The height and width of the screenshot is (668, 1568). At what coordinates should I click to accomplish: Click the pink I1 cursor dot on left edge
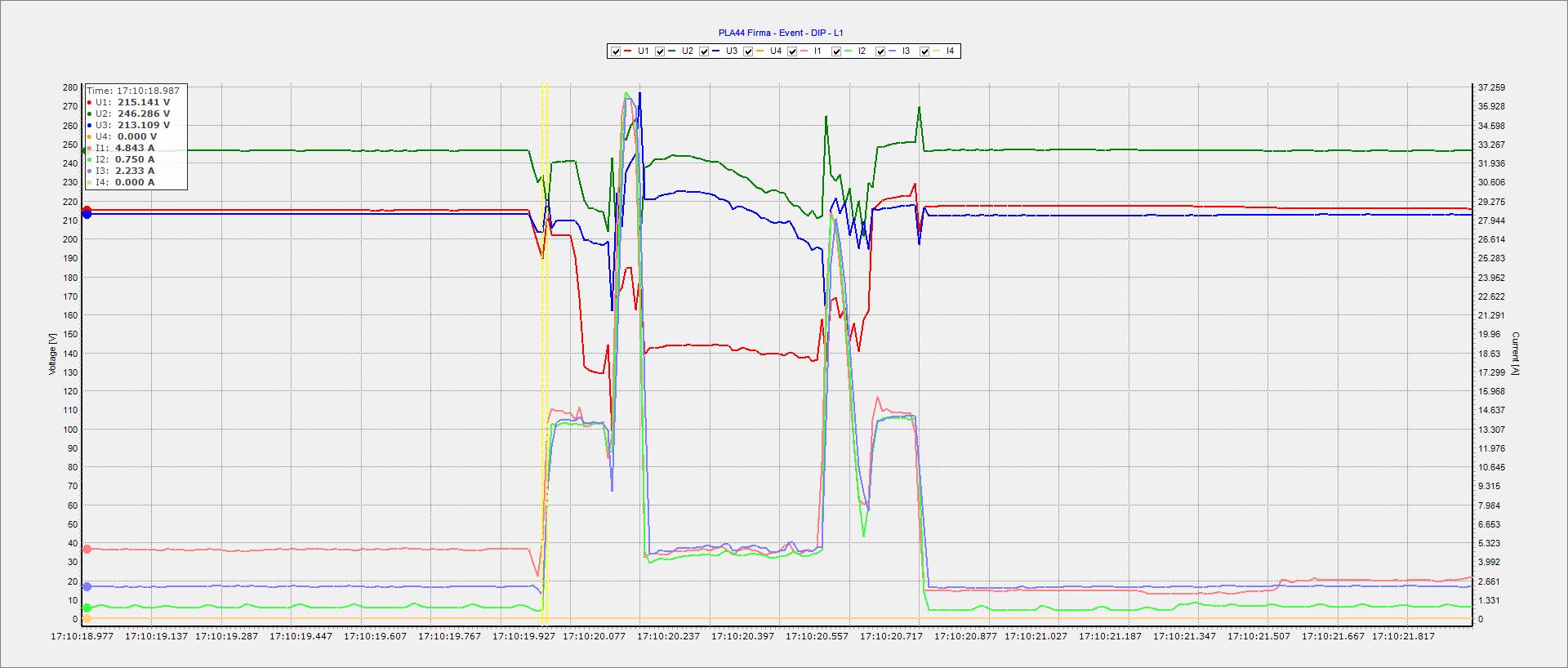tap(87, 549)
